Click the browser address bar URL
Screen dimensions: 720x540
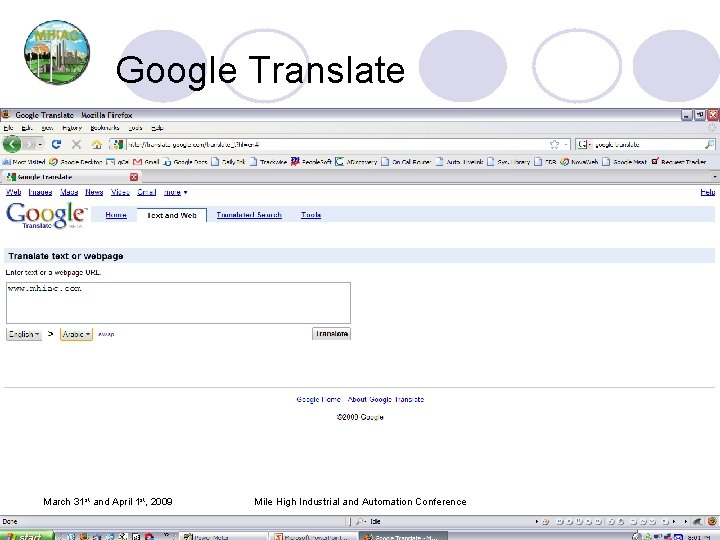(338, 145)
